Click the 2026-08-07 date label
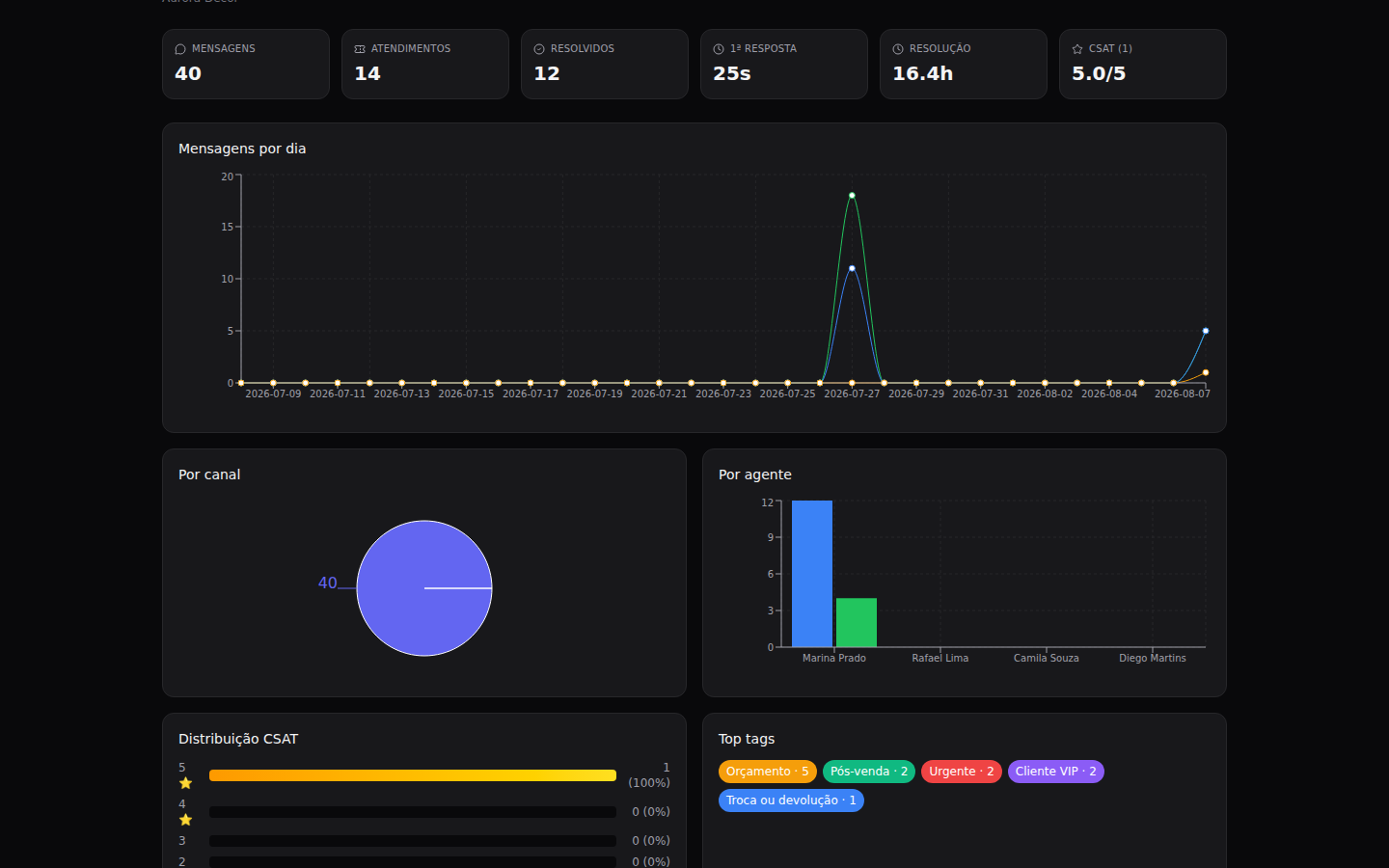The width and height of the screenshot is (1389, 868). [x=1183, y=393]
